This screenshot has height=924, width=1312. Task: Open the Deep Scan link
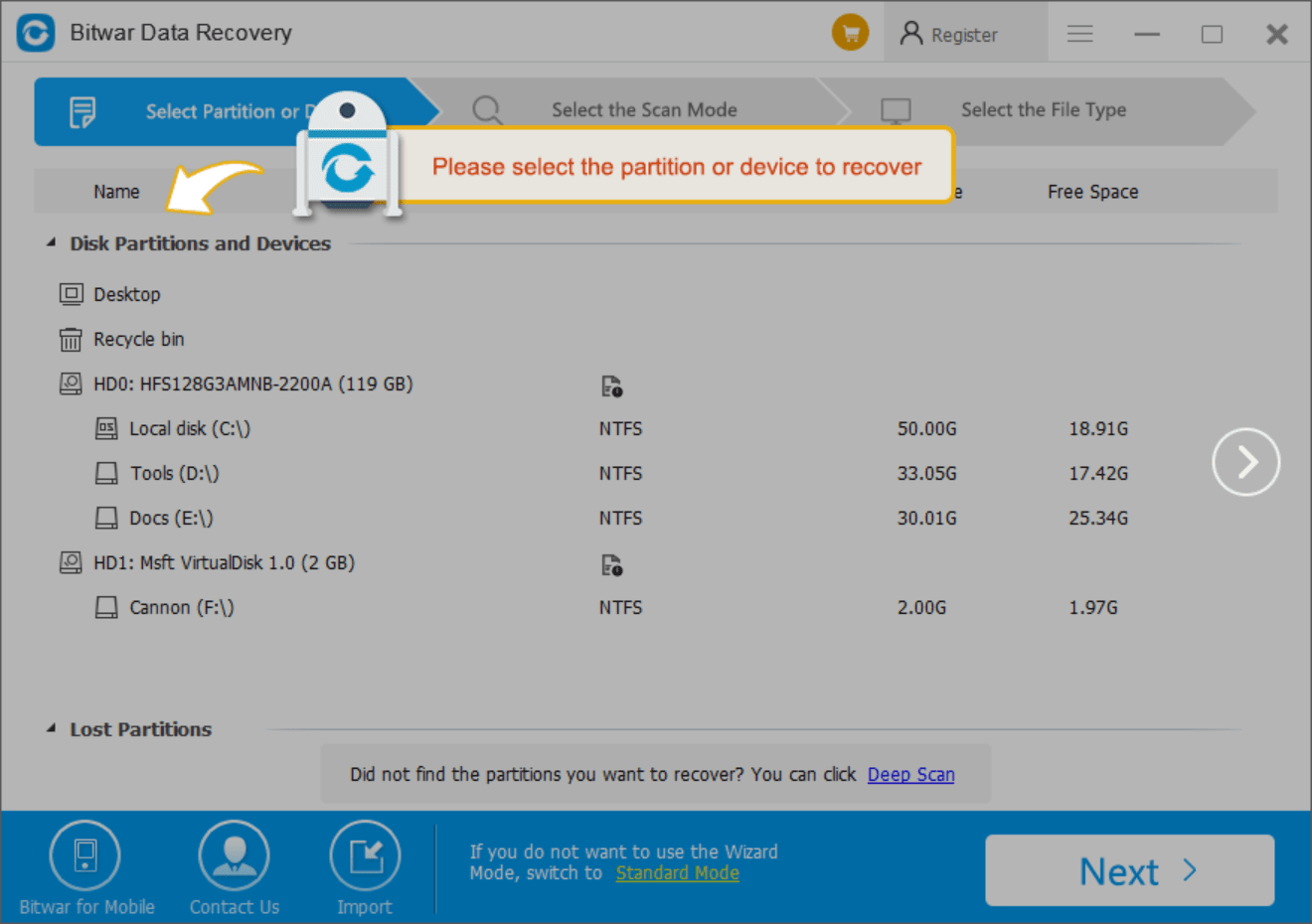tap(910, 775)
